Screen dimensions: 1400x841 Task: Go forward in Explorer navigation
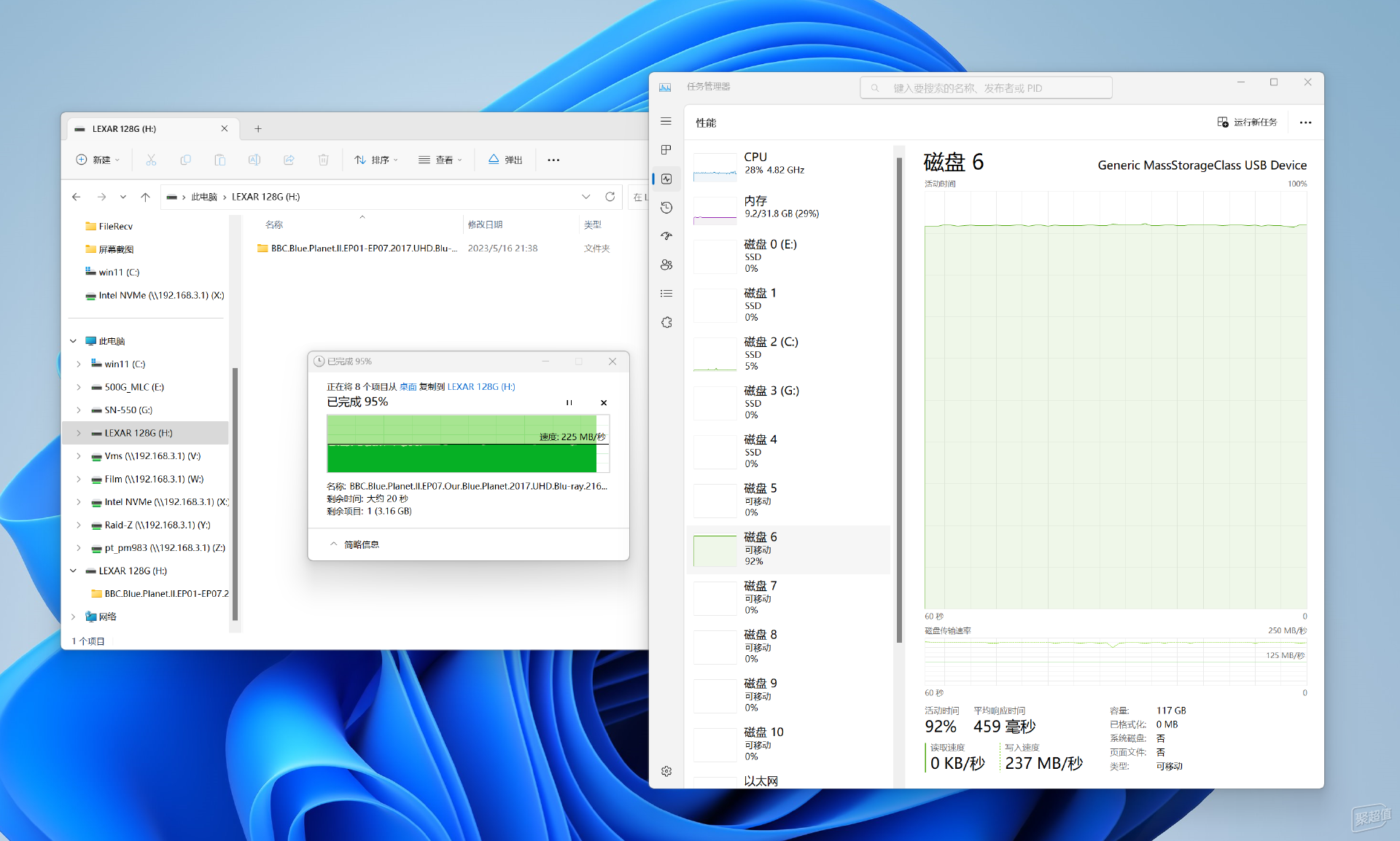(x=101, y=197)
